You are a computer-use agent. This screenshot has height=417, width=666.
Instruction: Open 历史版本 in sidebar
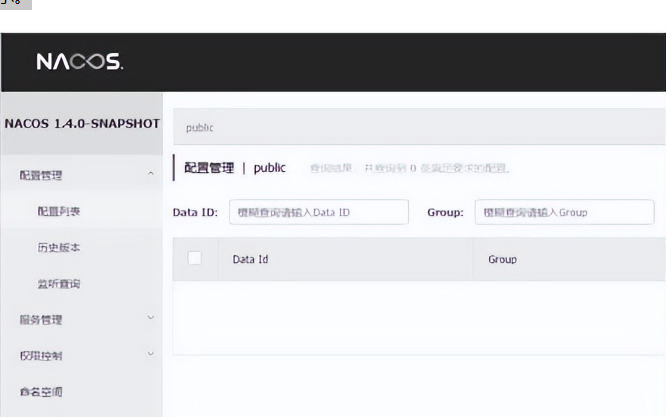click(59, 247)
